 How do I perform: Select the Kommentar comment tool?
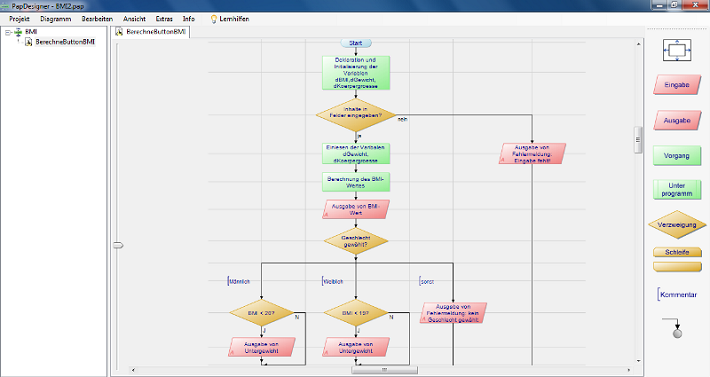coord(677,295)
